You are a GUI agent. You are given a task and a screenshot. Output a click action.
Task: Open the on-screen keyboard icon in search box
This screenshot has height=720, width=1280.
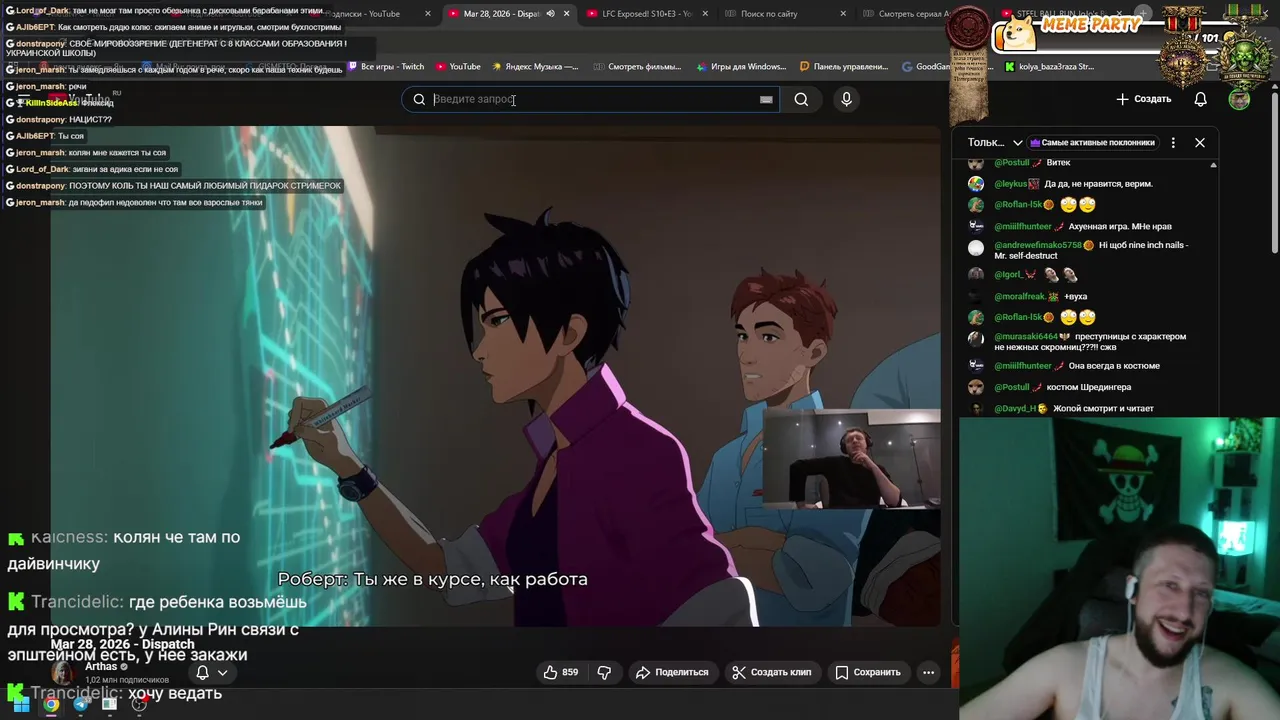click(x=766, y=99)
